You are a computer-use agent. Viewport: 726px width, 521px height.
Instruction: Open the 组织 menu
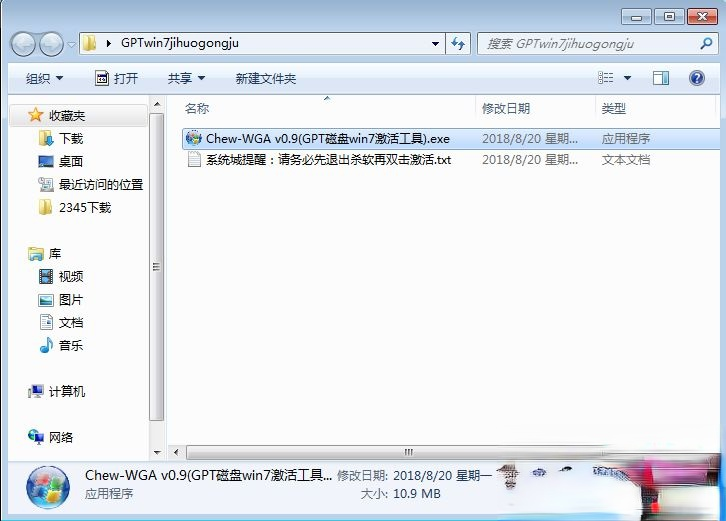pos(44,78)
